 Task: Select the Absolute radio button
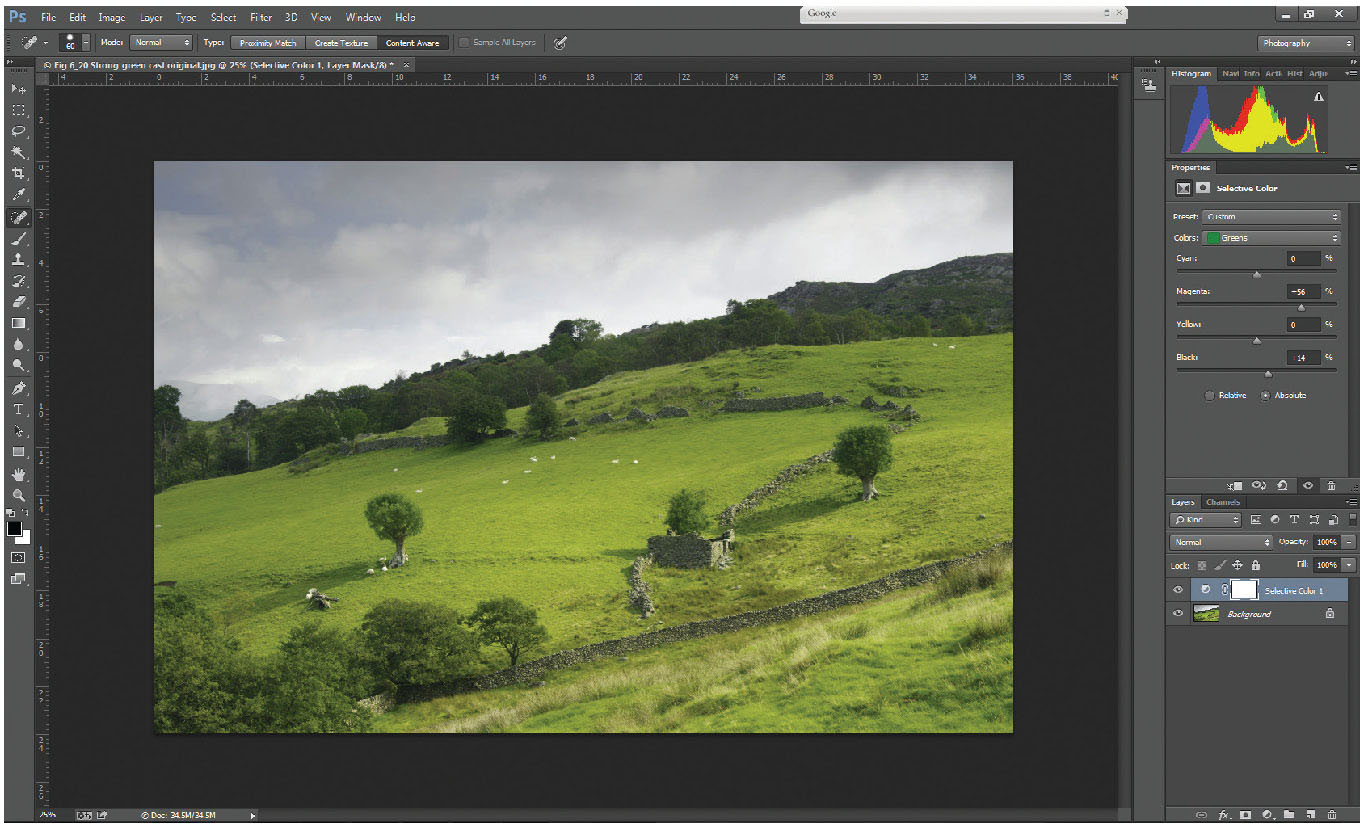pos(1265,395)
